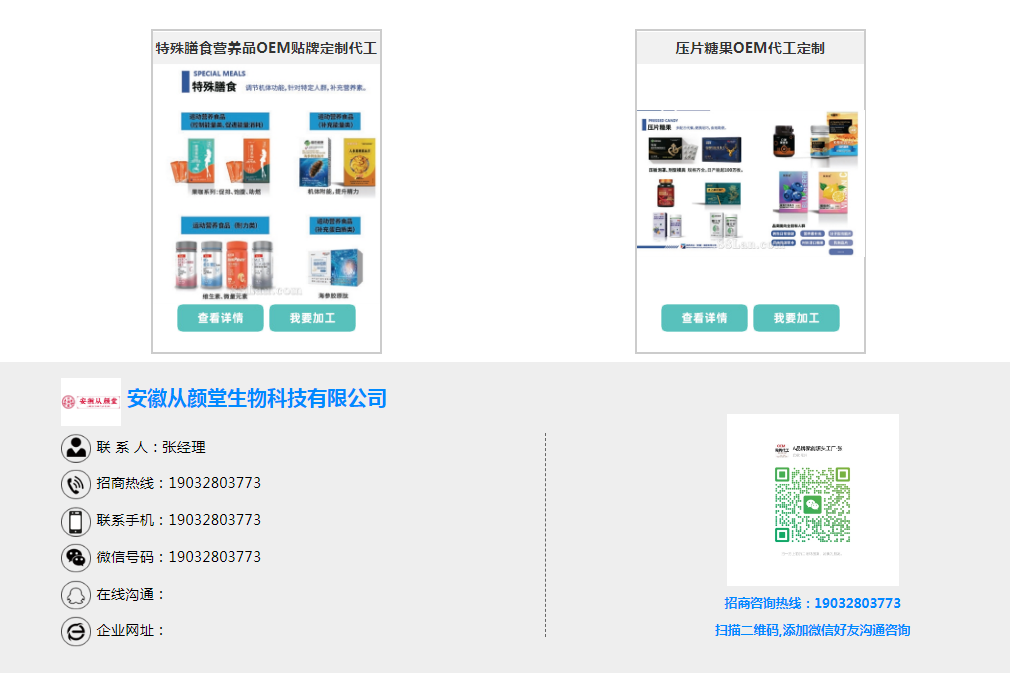Screen dimensions: 1010x681
Task: Click the mobile phone icon
Action: click(x=76, y=521)
